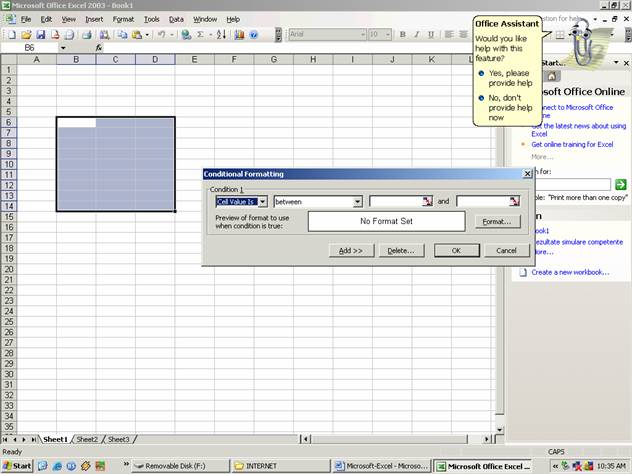Toggle Bold formatting button
Image resolution: width=632 pixels, height=474 pixels.
pos(402,35)
